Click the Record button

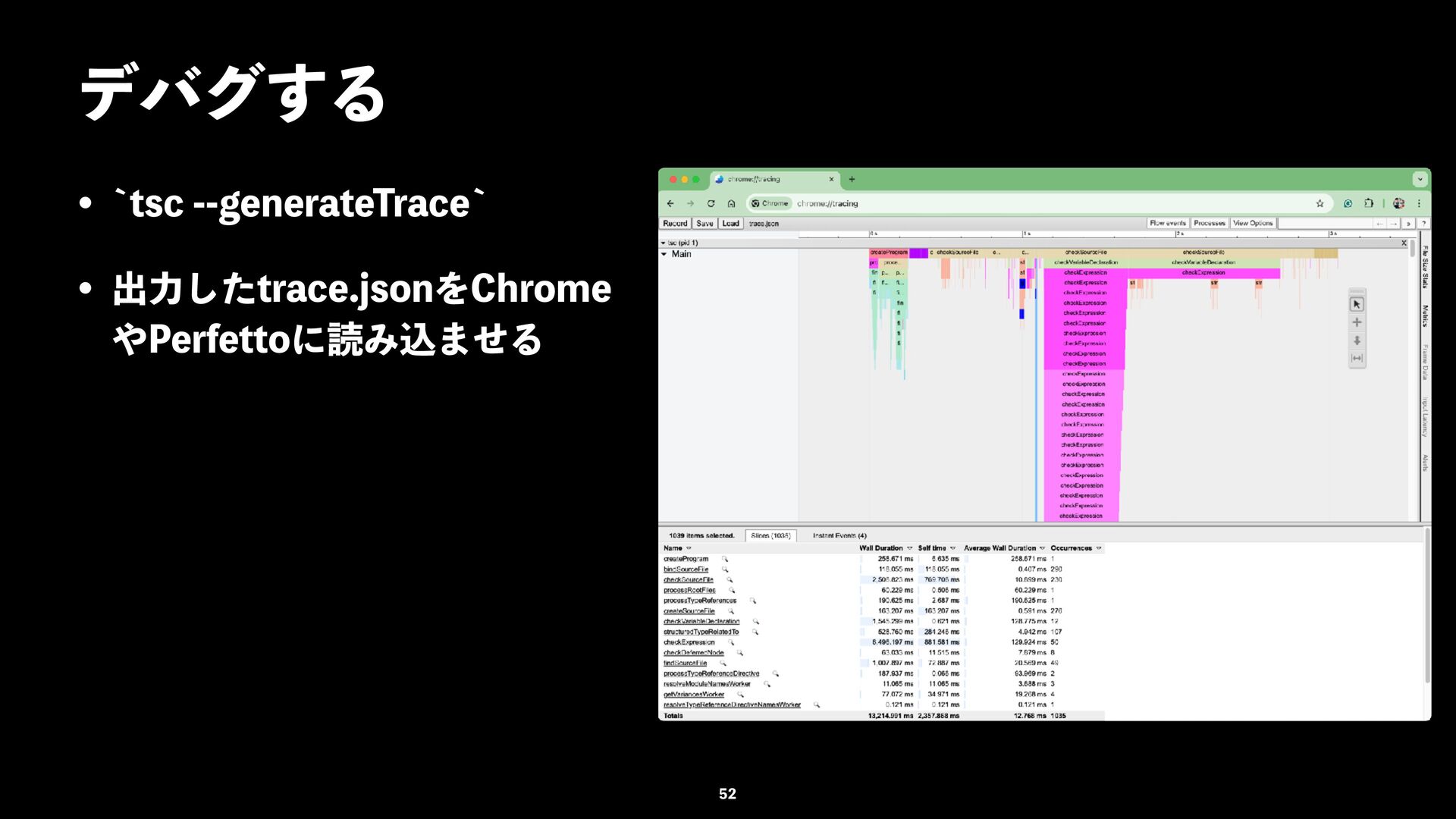675,224
